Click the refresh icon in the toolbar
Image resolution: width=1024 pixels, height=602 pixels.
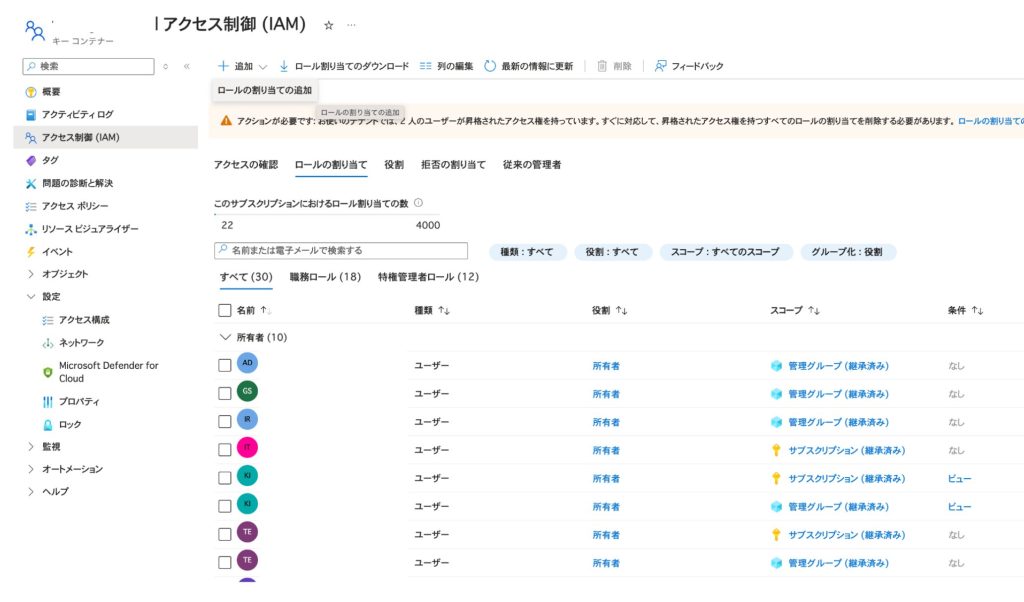click(x=490, y=66)
